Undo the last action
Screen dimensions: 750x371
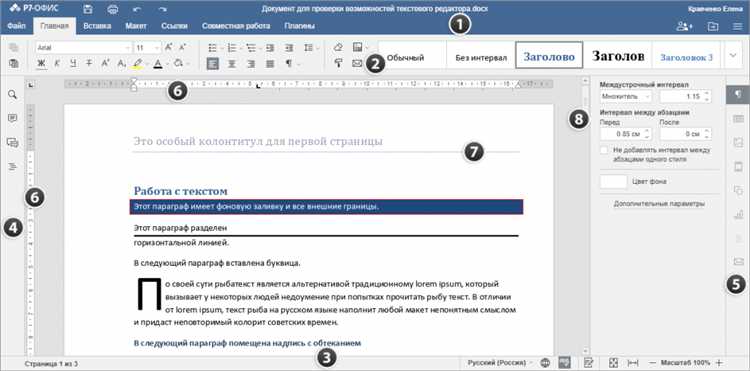138,9
